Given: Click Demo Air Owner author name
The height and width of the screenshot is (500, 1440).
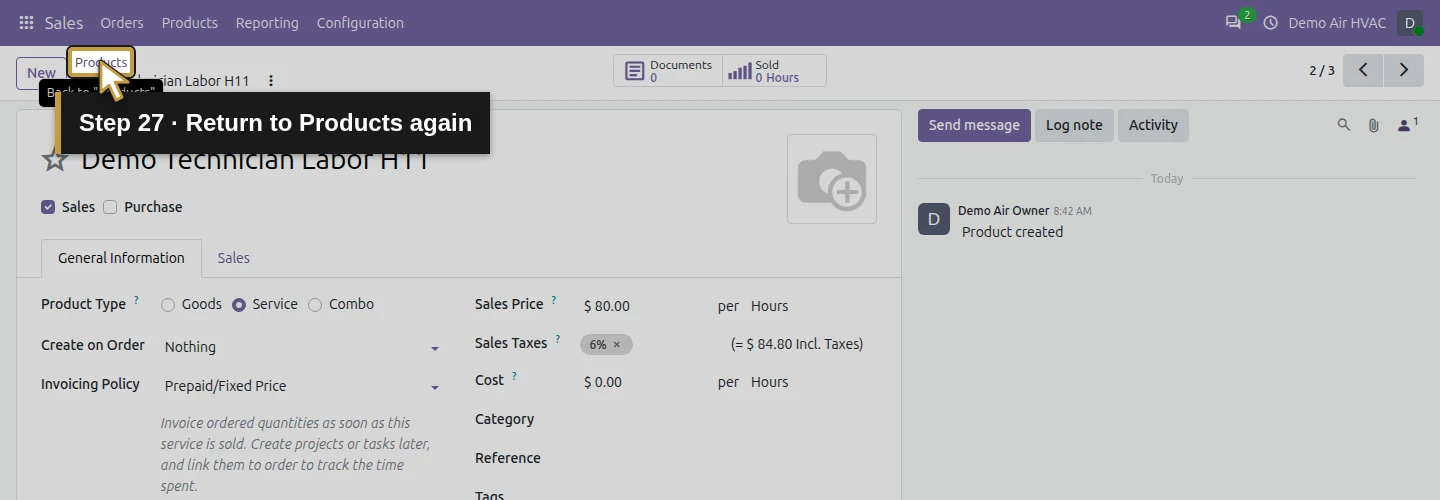Looking at the screenshot, I should tap(1003, 211).
